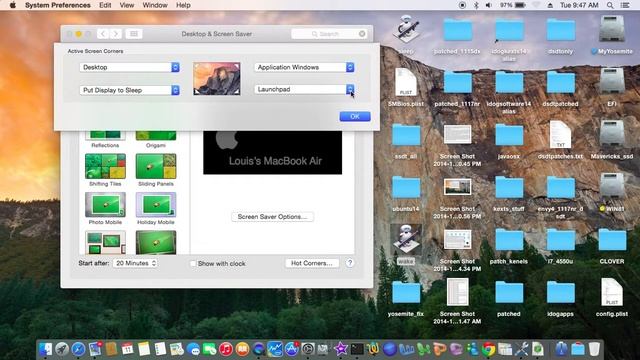640x360 pixels.
Task: Open App Store in the Dock
Action: coord(291,349)
